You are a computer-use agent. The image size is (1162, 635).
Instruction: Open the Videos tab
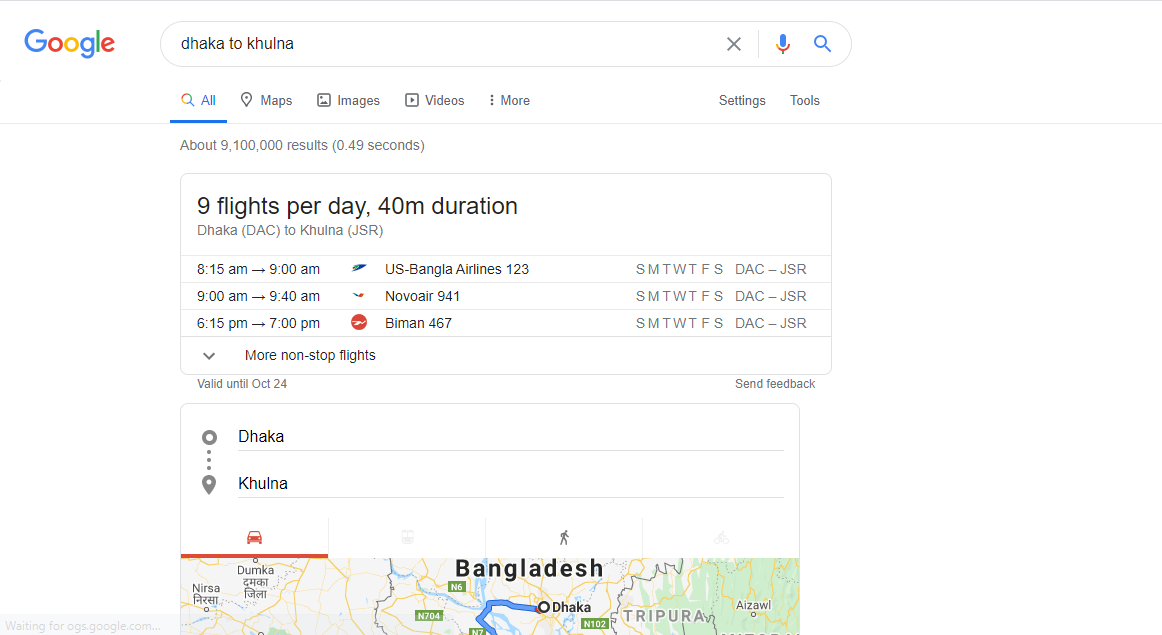(434, 100)
